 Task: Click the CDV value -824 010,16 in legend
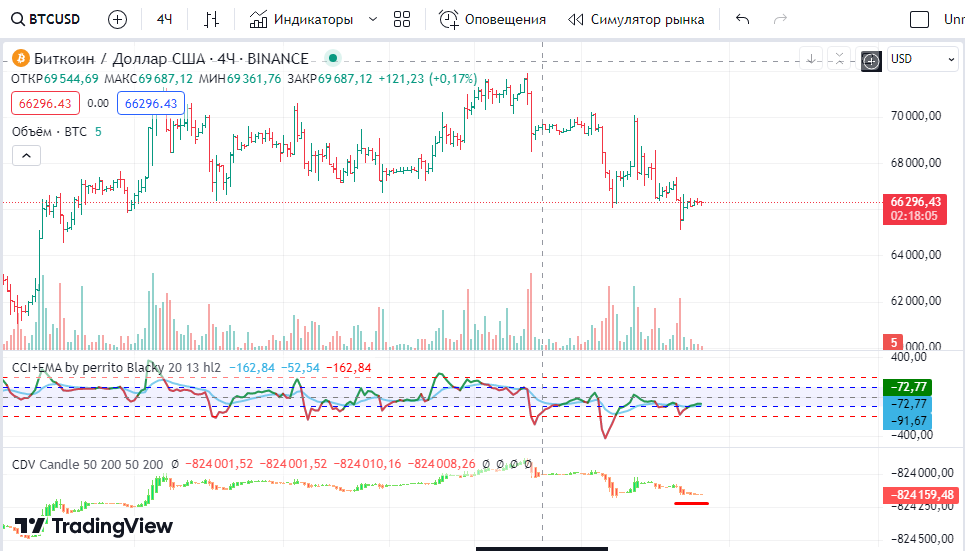(367, 464)
